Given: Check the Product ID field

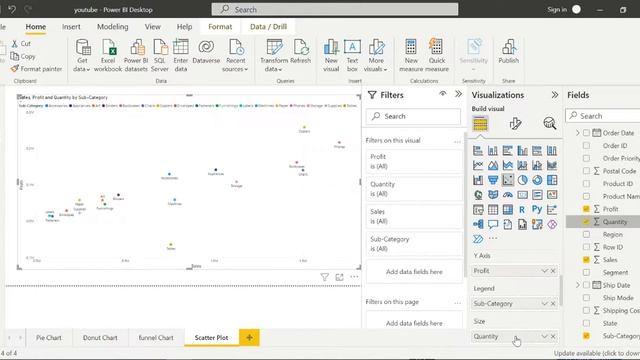Looking at the screenshot, I should pos(586,184).
